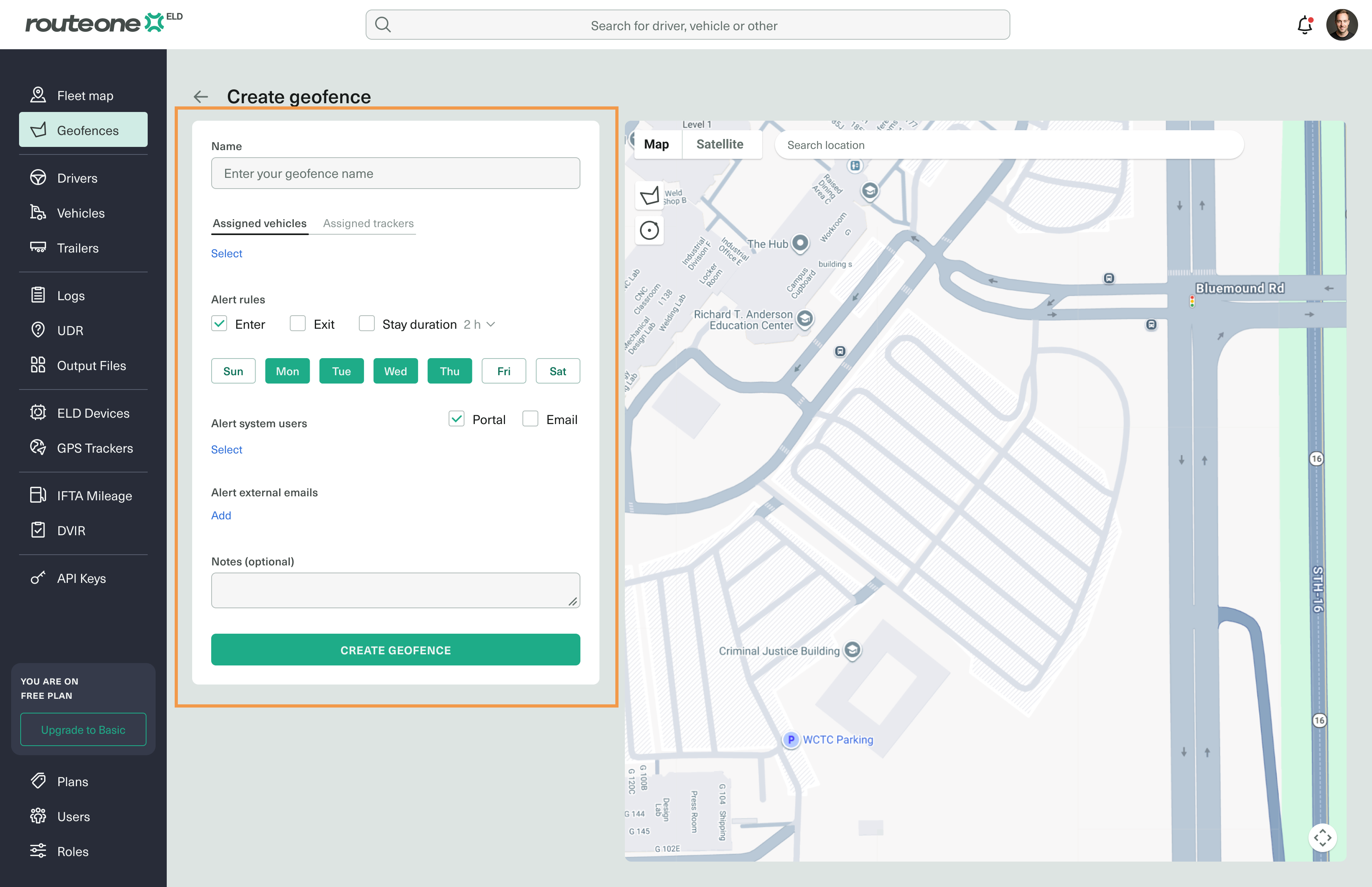Click the Logs sidebar icon

(x=38, y=295)
